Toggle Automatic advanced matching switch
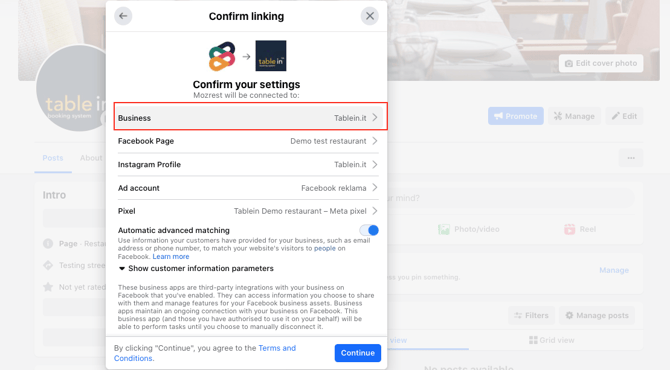The width and height of the screenshot is (670, 370). coord(369,230)
